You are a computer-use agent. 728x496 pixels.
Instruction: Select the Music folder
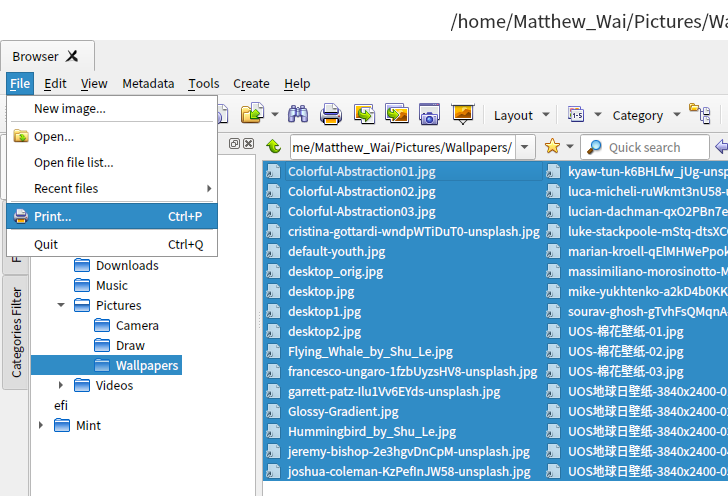[112, 285]
